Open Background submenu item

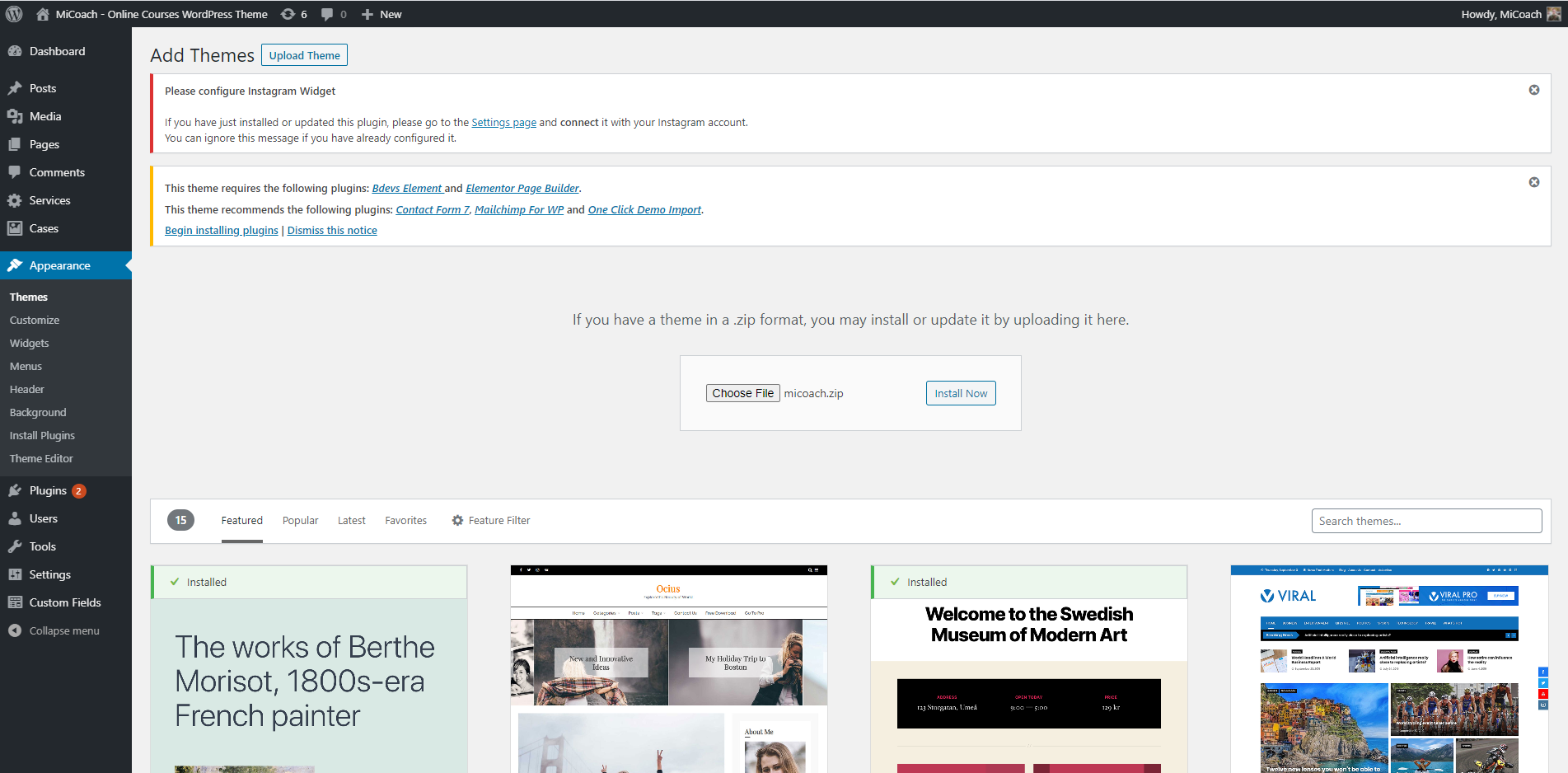38,412
